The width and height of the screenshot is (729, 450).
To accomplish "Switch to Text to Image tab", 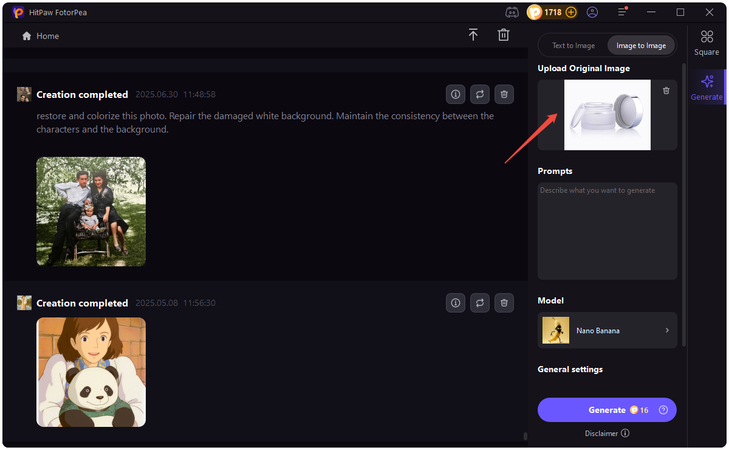I will (573, 45).
